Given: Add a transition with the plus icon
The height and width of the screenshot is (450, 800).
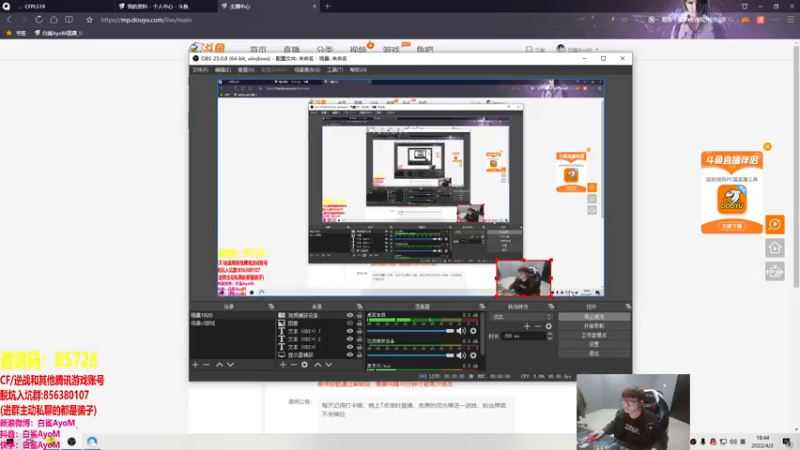Looking at the screenshot, I should [x=527, y=326].
